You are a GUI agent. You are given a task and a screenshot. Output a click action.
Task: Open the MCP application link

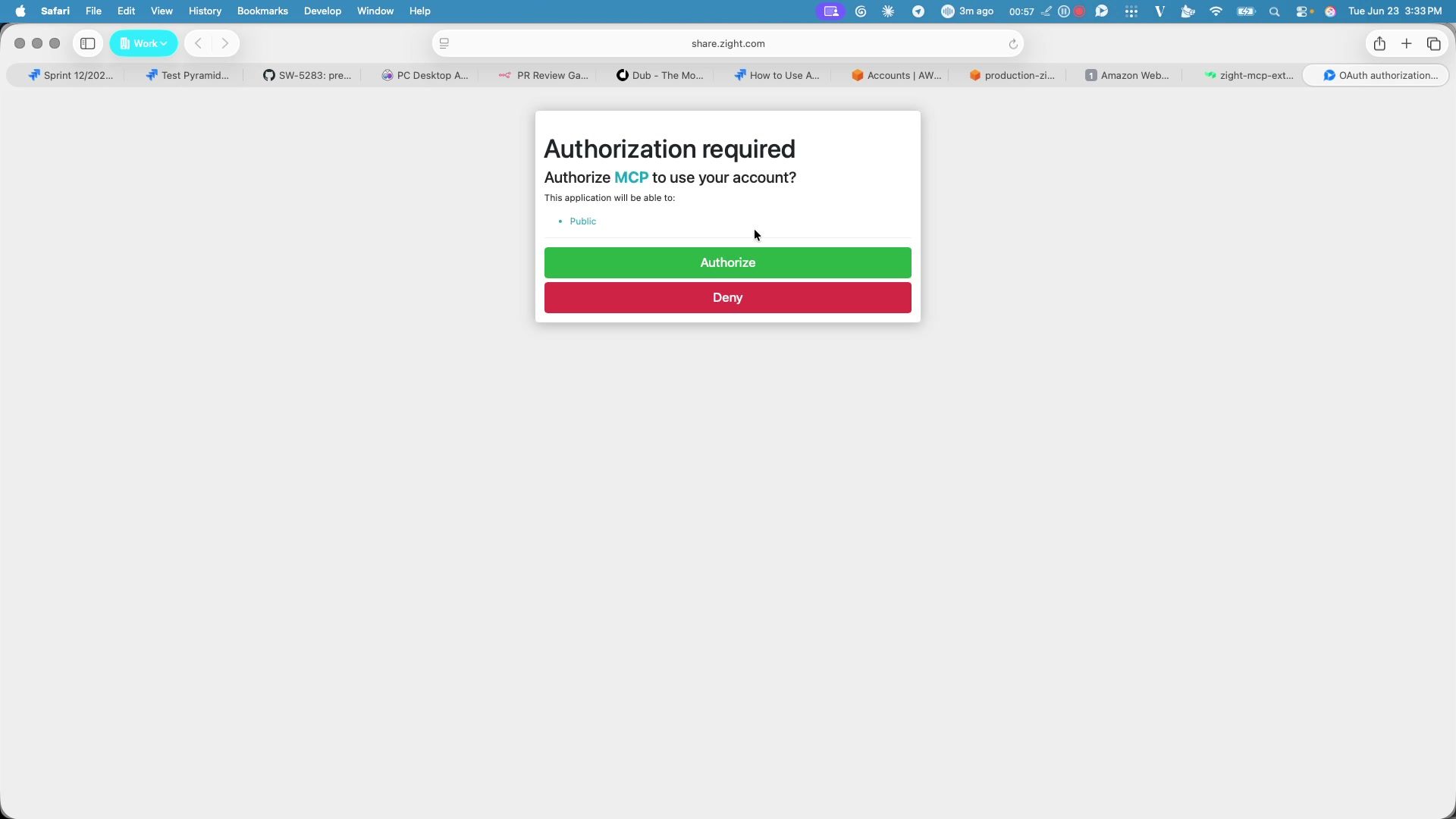(631, 177)
